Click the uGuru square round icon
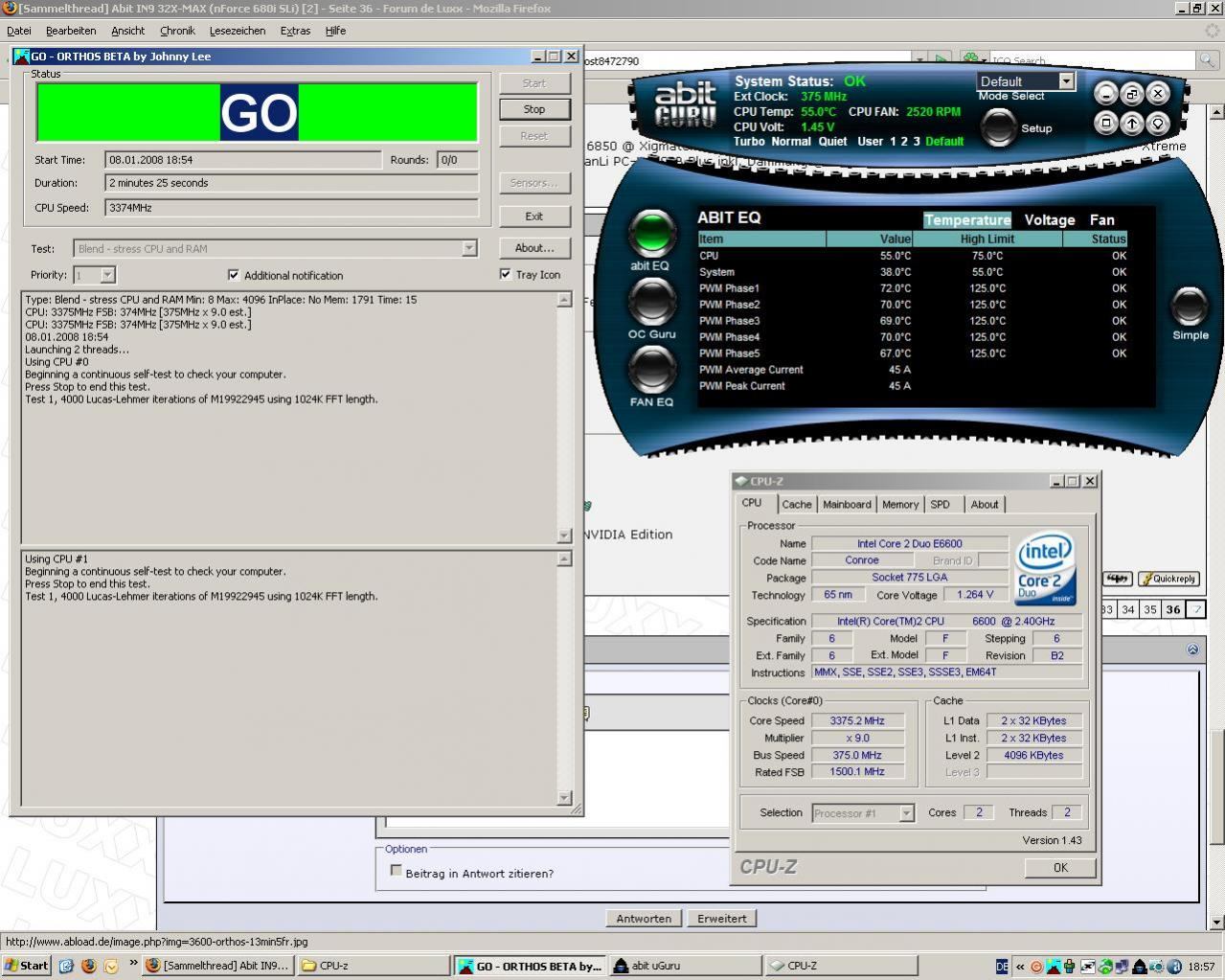The width and height of the screenshot is (1225, 980). (1106, 123)
